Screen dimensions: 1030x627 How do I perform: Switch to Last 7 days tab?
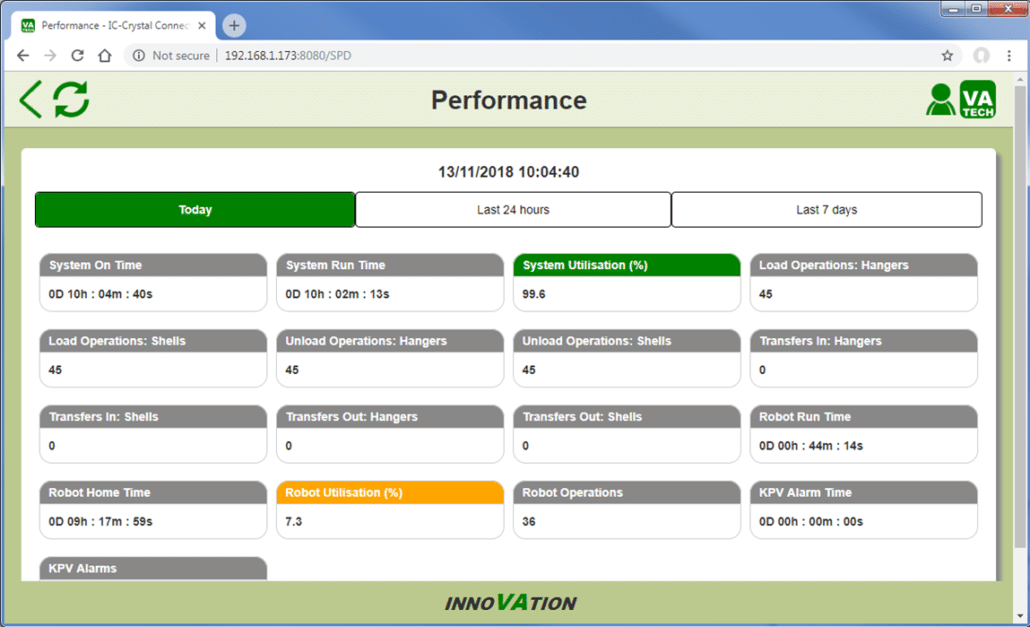[826, 210]
